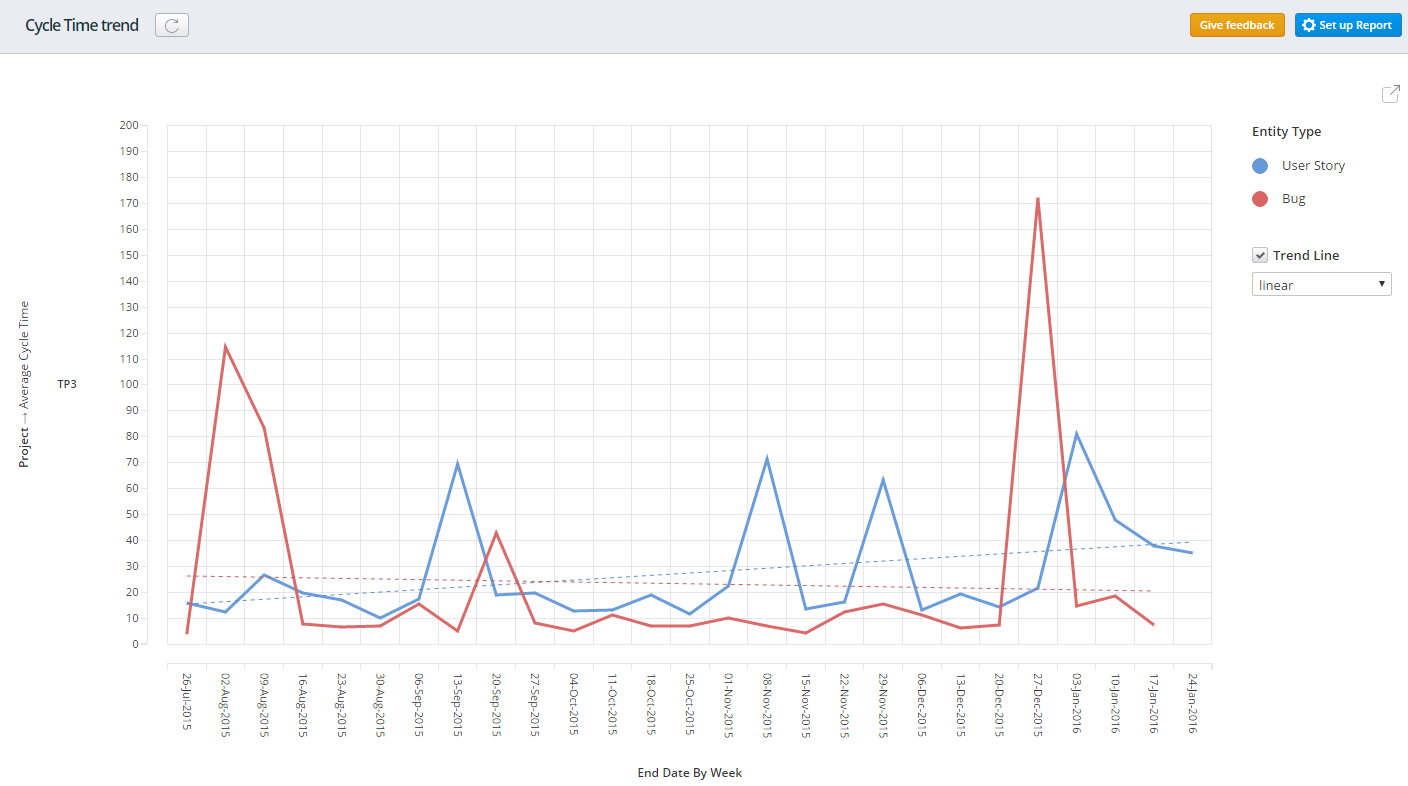Click the Bug spike near 27-Dec-2015
The width and height of the screenshot is (1408, 786).
[x=1038, y=200]
